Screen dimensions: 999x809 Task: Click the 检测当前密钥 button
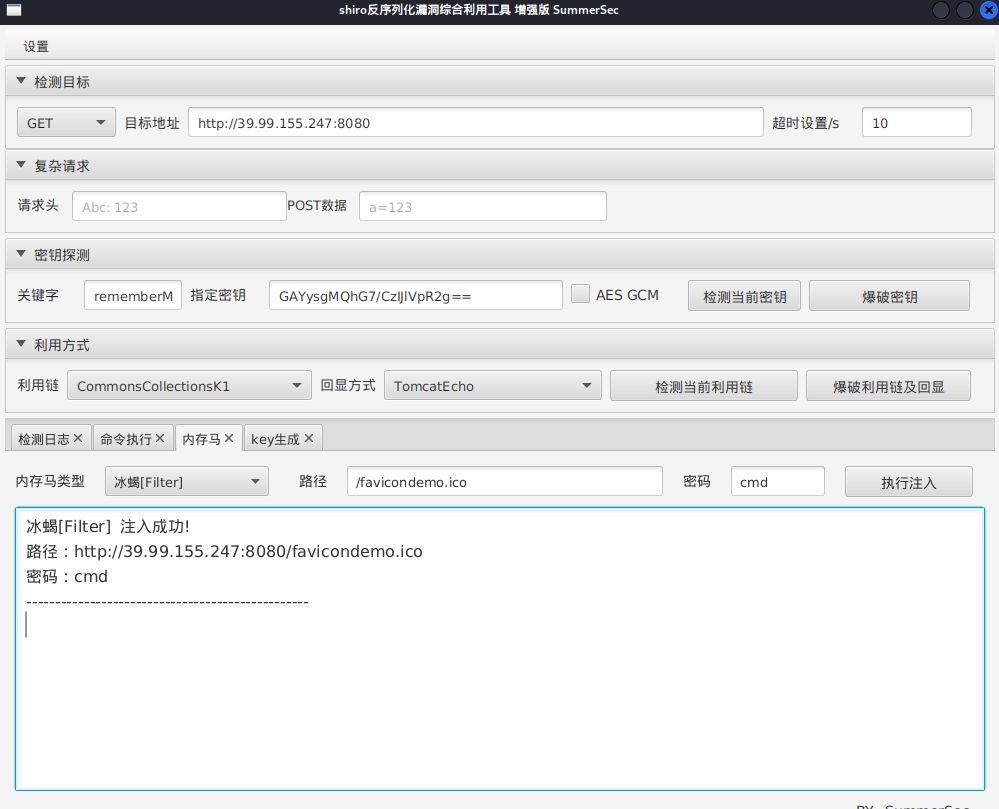(x=744, y=294)
